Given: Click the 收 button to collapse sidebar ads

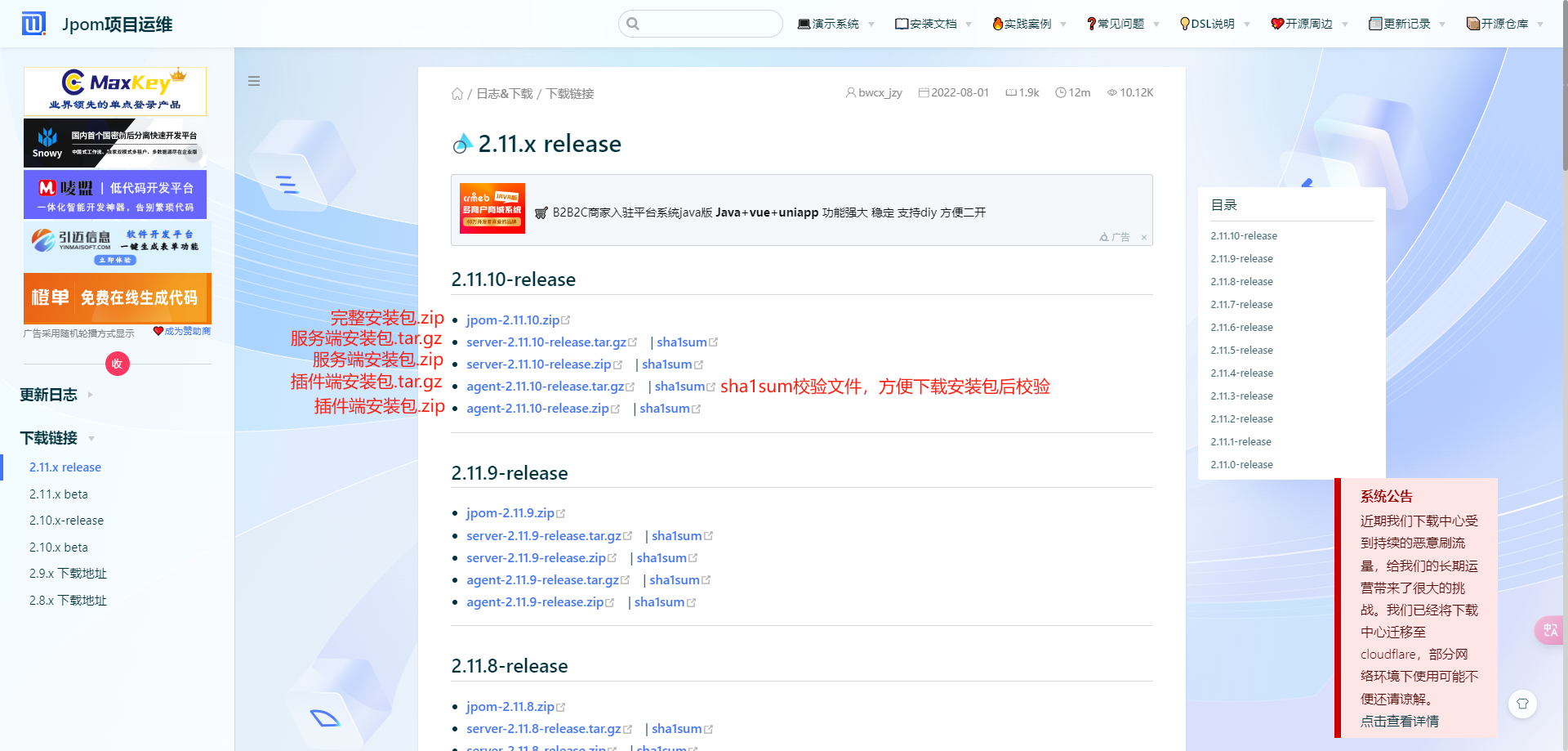Looking at the screenshot, I should [x=117, y=364].
